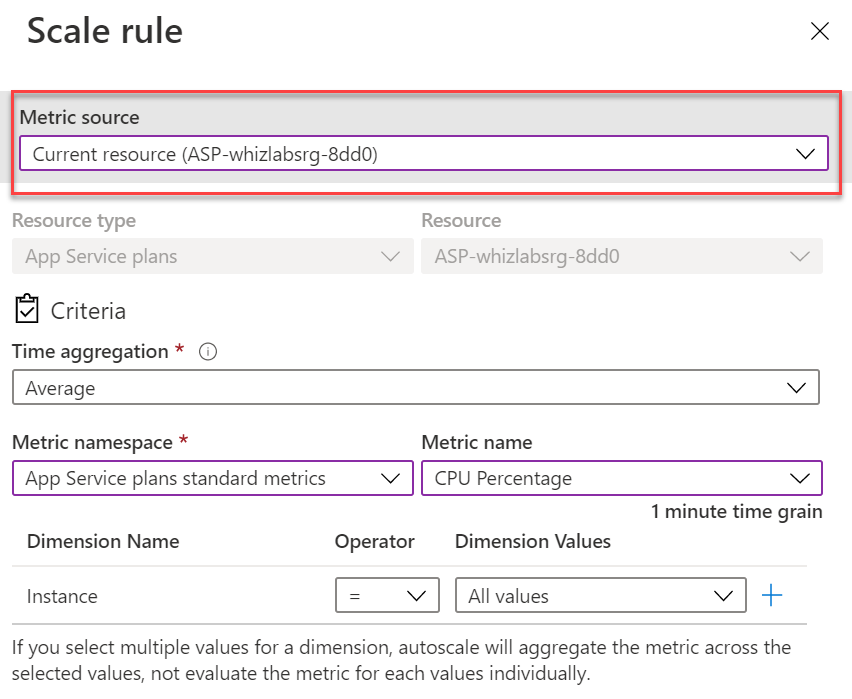Select the Criteria section heading text
Viewport: 852px width, 699px height.
pos(88,311)
